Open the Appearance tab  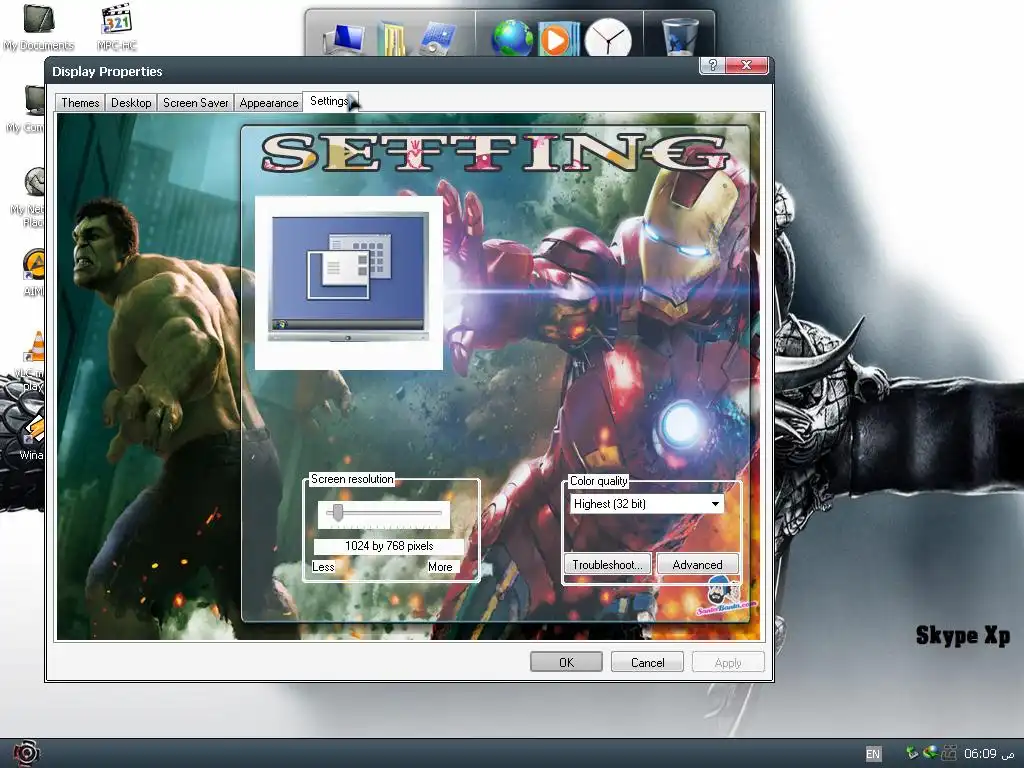[268, 103]
